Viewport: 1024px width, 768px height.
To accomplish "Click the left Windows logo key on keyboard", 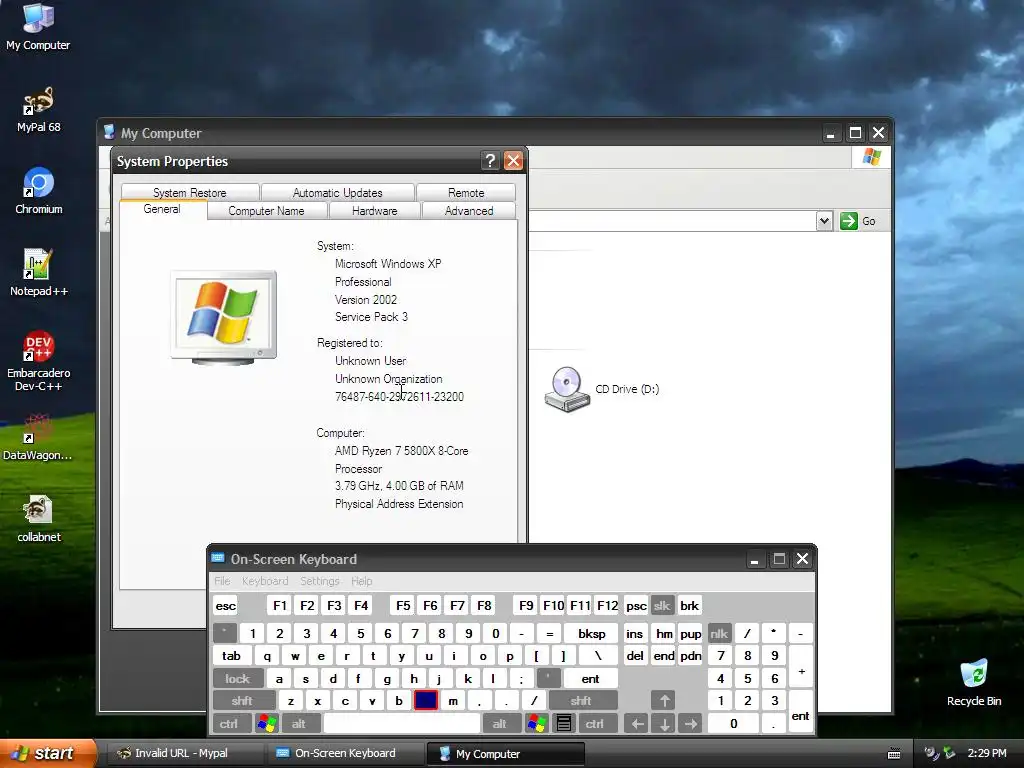I will [x=266, y=724].
